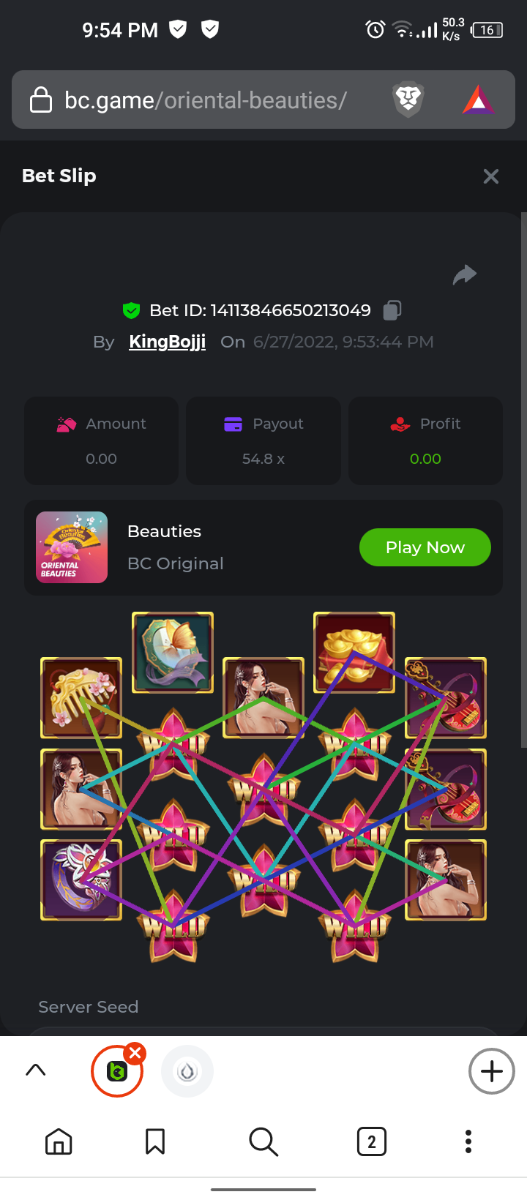Close the Bet Slip panel

[x=491, y=176]
